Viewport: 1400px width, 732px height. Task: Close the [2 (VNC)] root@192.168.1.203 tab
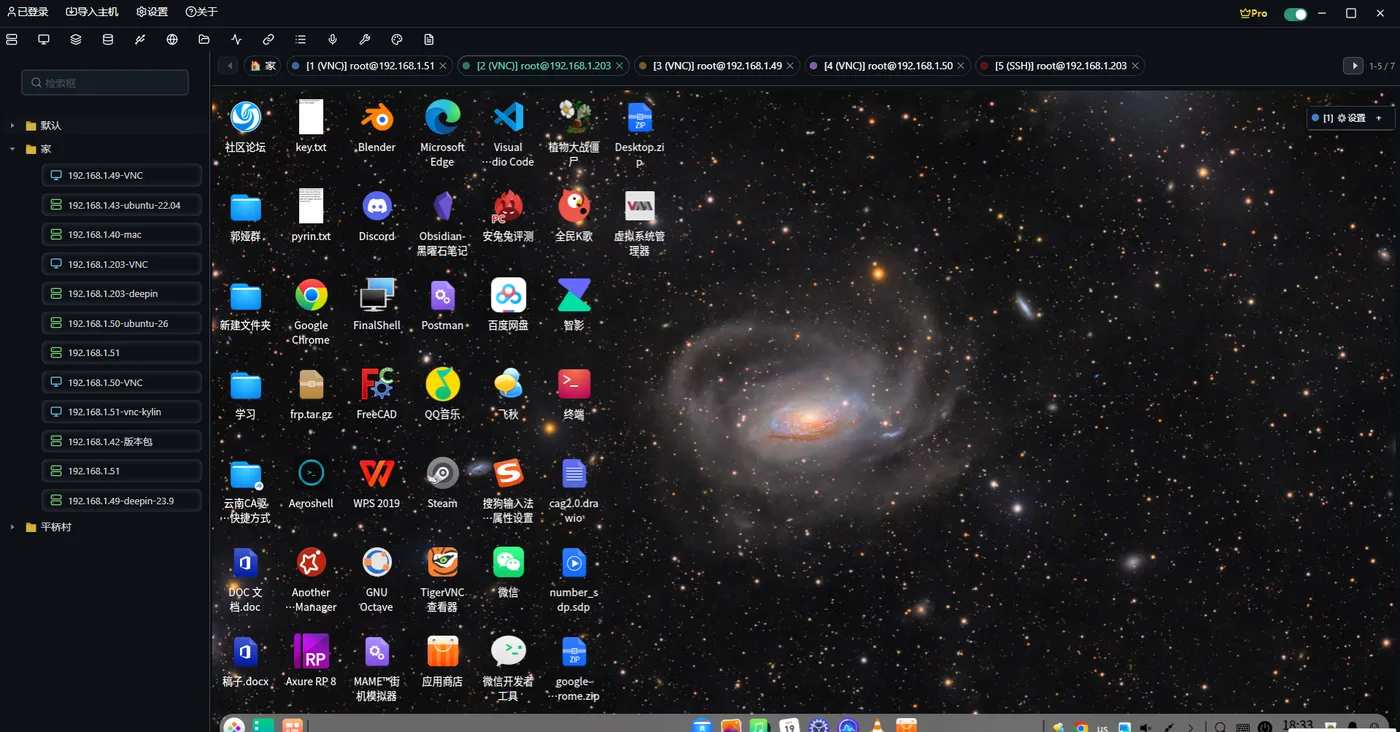[620, 66]
